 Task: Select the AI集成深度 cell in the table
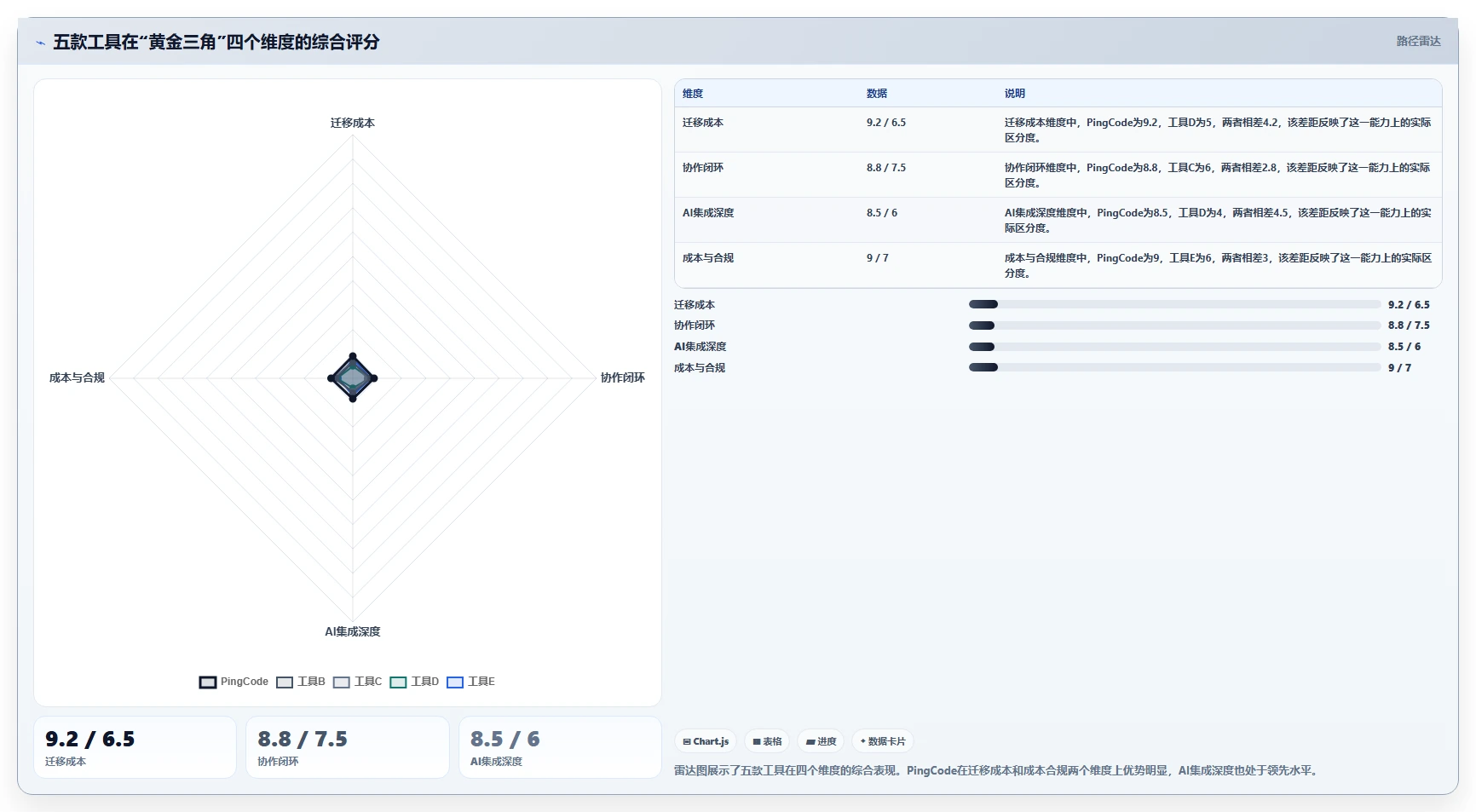708,213
